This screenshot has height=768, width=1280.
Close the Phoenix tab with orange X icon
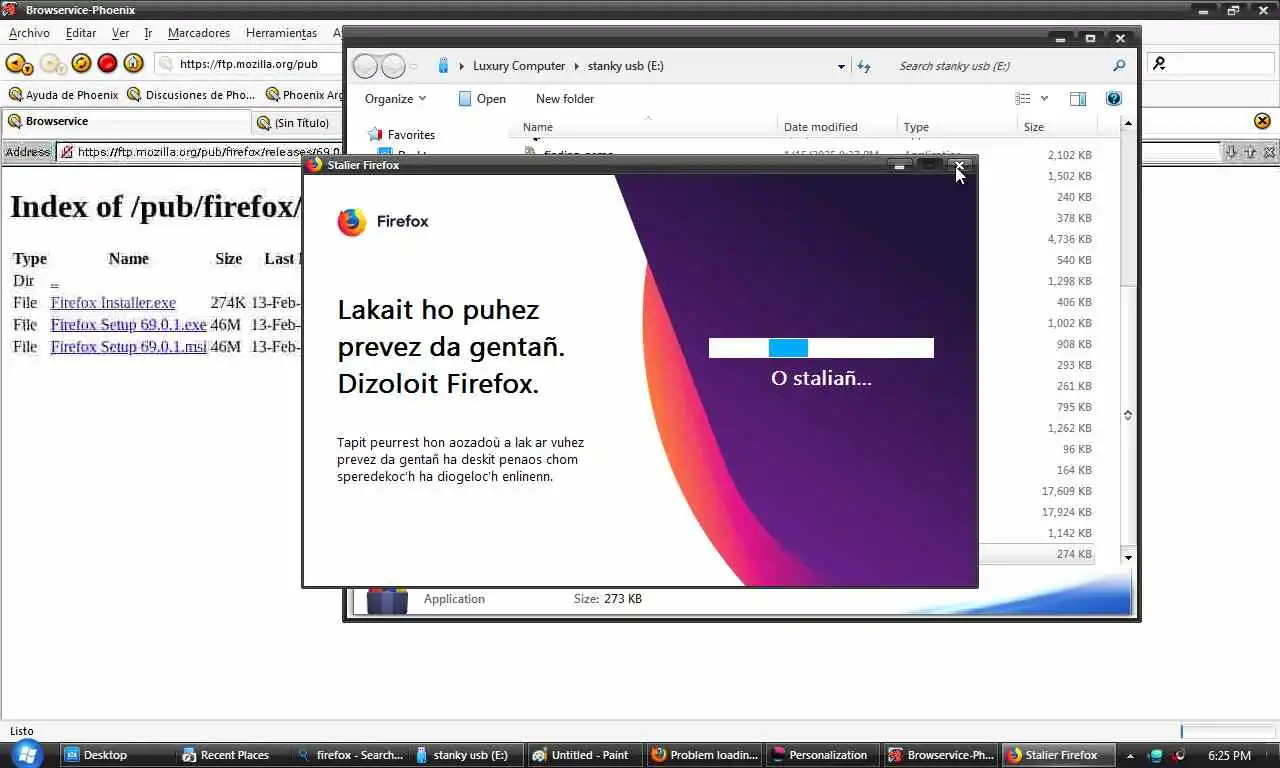pyautogui.click(x=1262, y=121)
